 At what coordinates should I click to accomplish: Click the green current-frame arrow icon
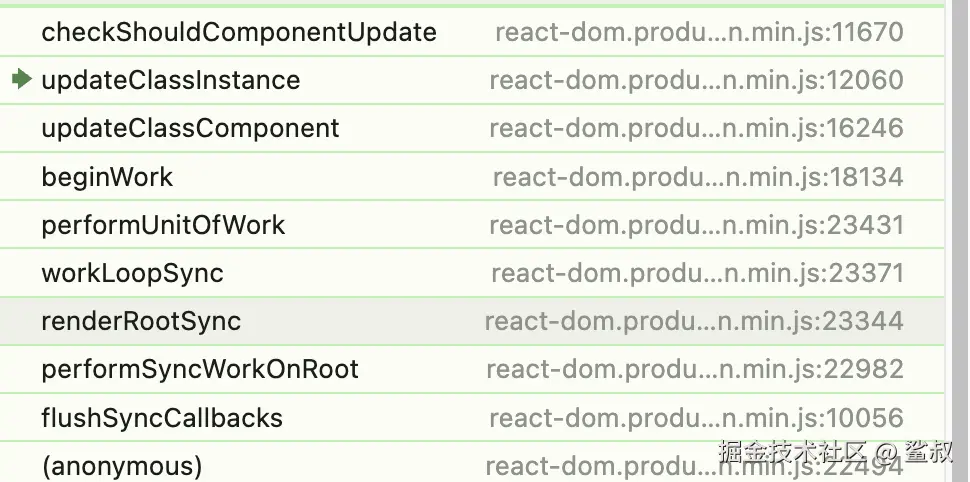tap(22, 80)
